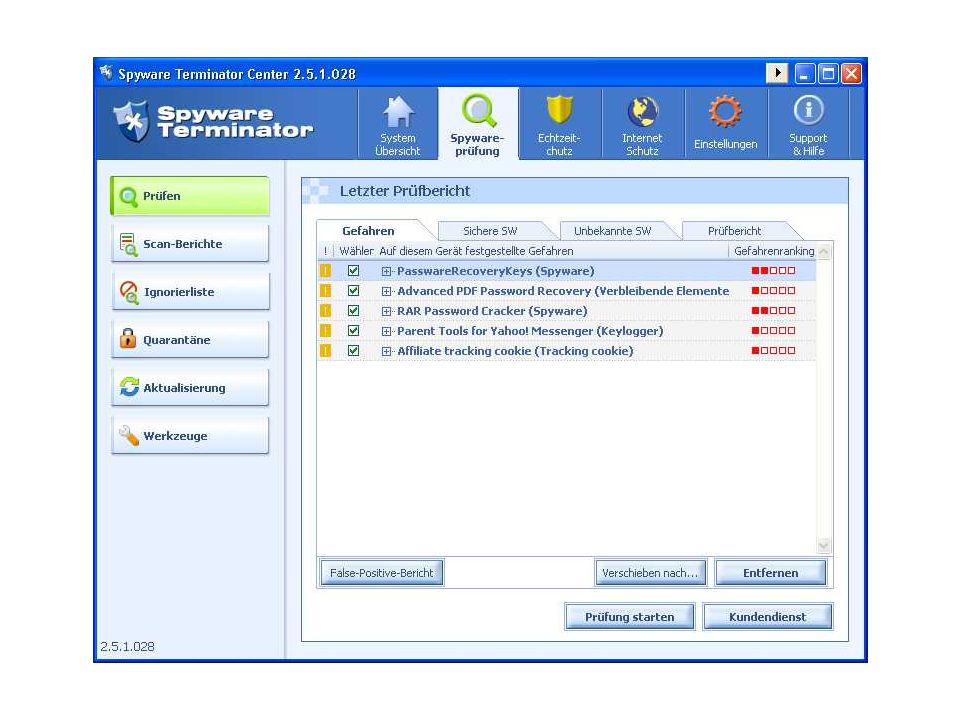Expand the Parent Tools for Yahoo! Messenger node
960x720 pixels.
pos(386,331)
